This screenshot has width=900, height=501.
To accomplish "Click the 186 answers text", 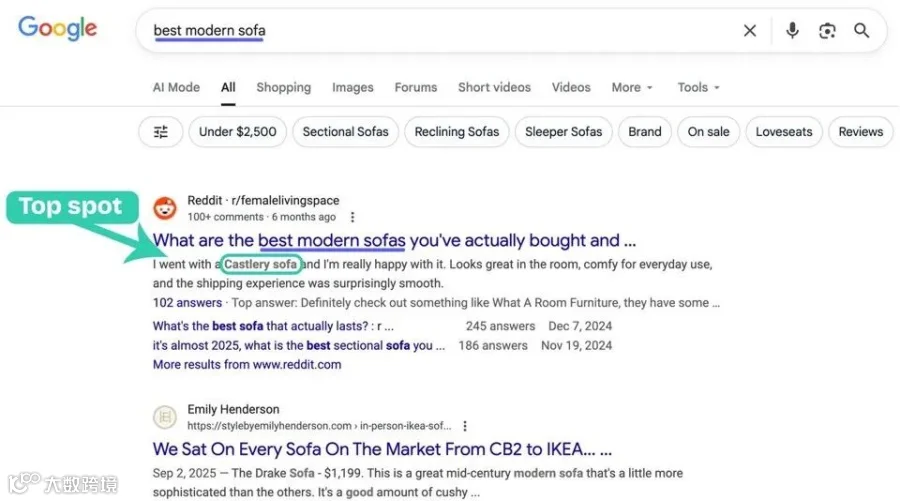I will (x=492, y=345).
